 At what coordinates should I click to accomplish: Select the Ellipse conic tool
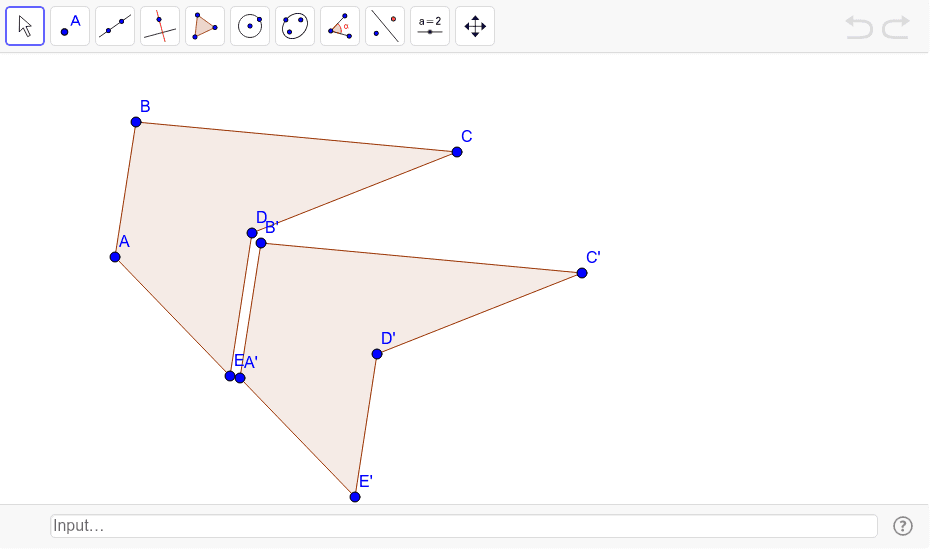pos(295,26)
